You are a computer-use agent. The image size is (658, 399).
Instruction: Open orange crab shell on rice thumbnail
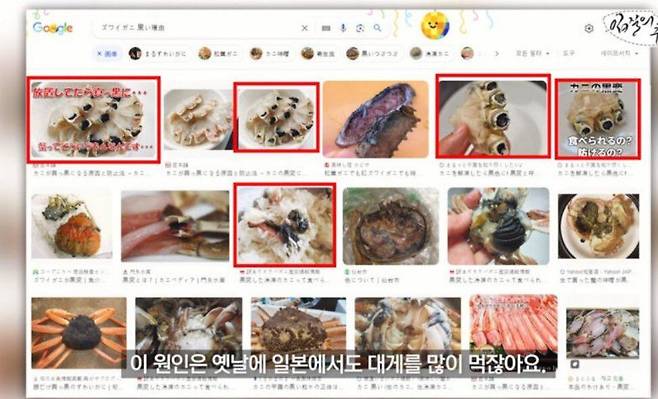[x=72, y=226]
